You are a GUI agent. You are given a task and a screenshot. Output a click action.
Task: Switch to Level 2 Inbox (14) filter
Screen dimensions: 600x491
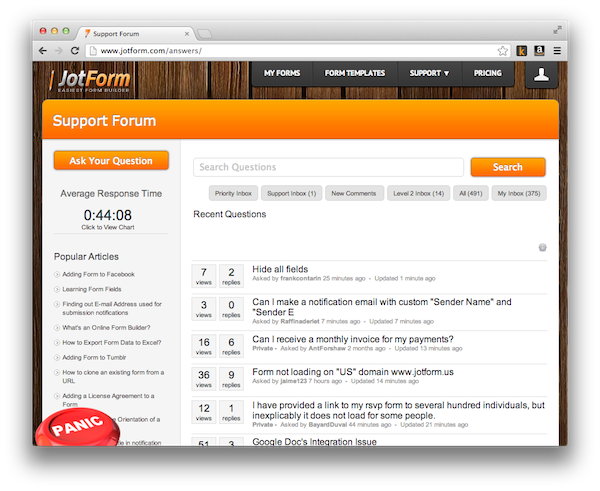pos(419,193)
